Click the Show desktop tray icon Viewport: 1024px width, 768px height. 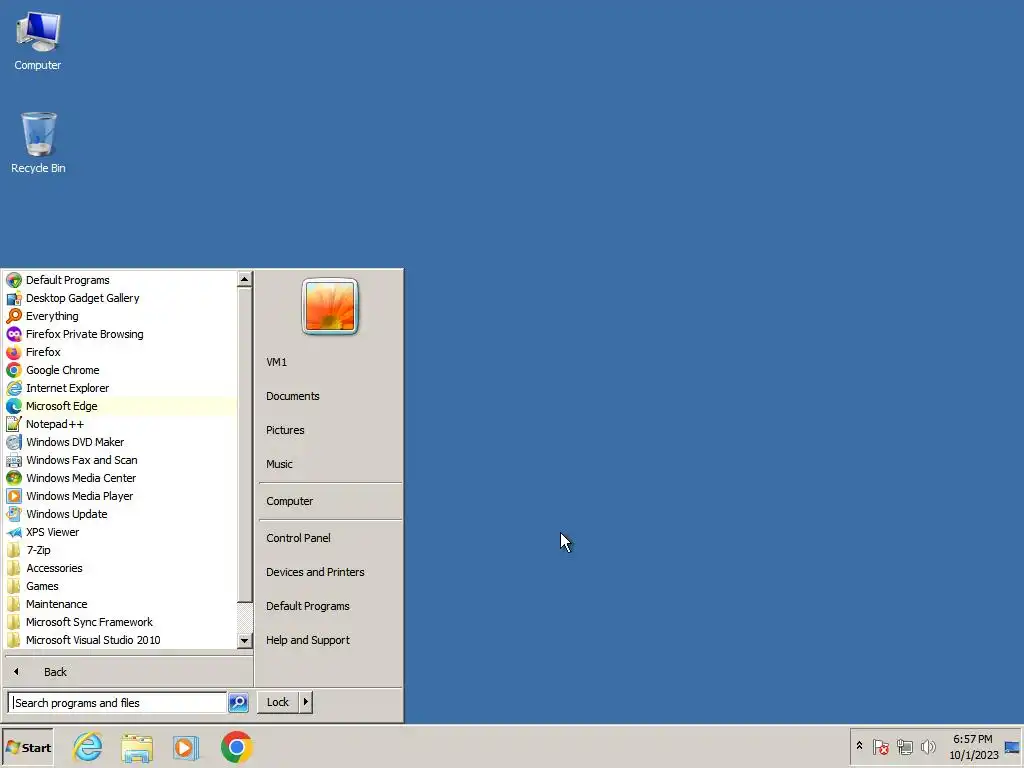[1012, 747]
